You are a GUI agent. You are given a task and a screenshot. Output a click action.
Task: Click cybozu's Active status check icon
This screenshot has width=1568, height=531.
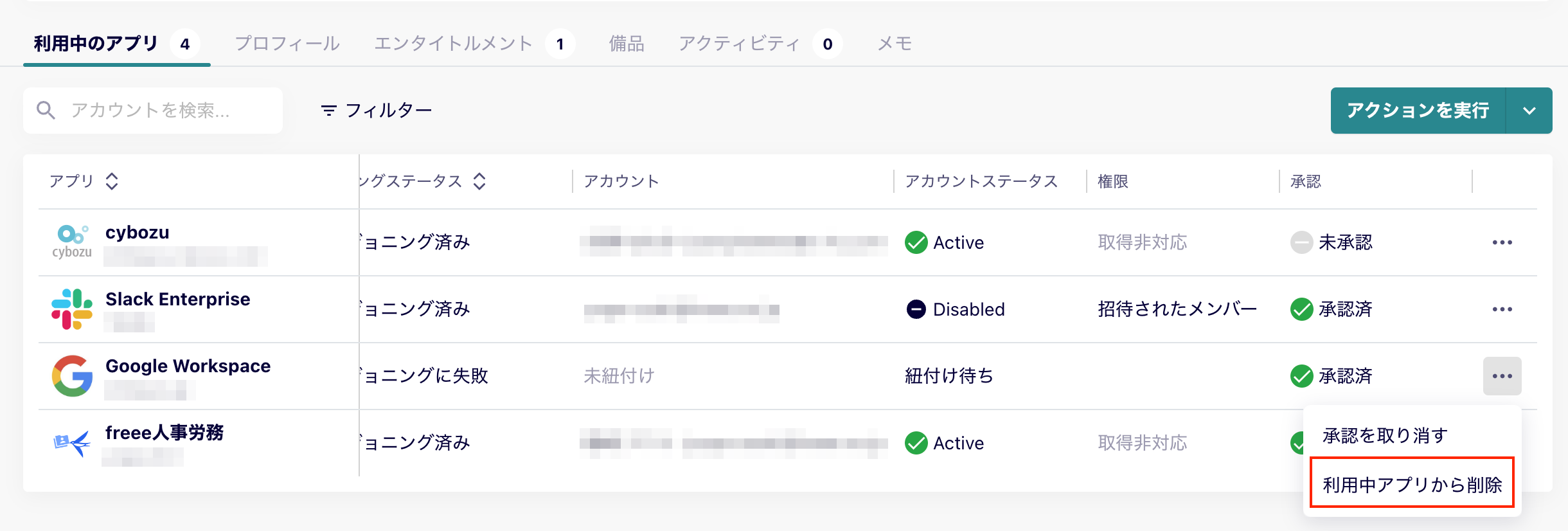pyautogui.click(x=916, y=242)
